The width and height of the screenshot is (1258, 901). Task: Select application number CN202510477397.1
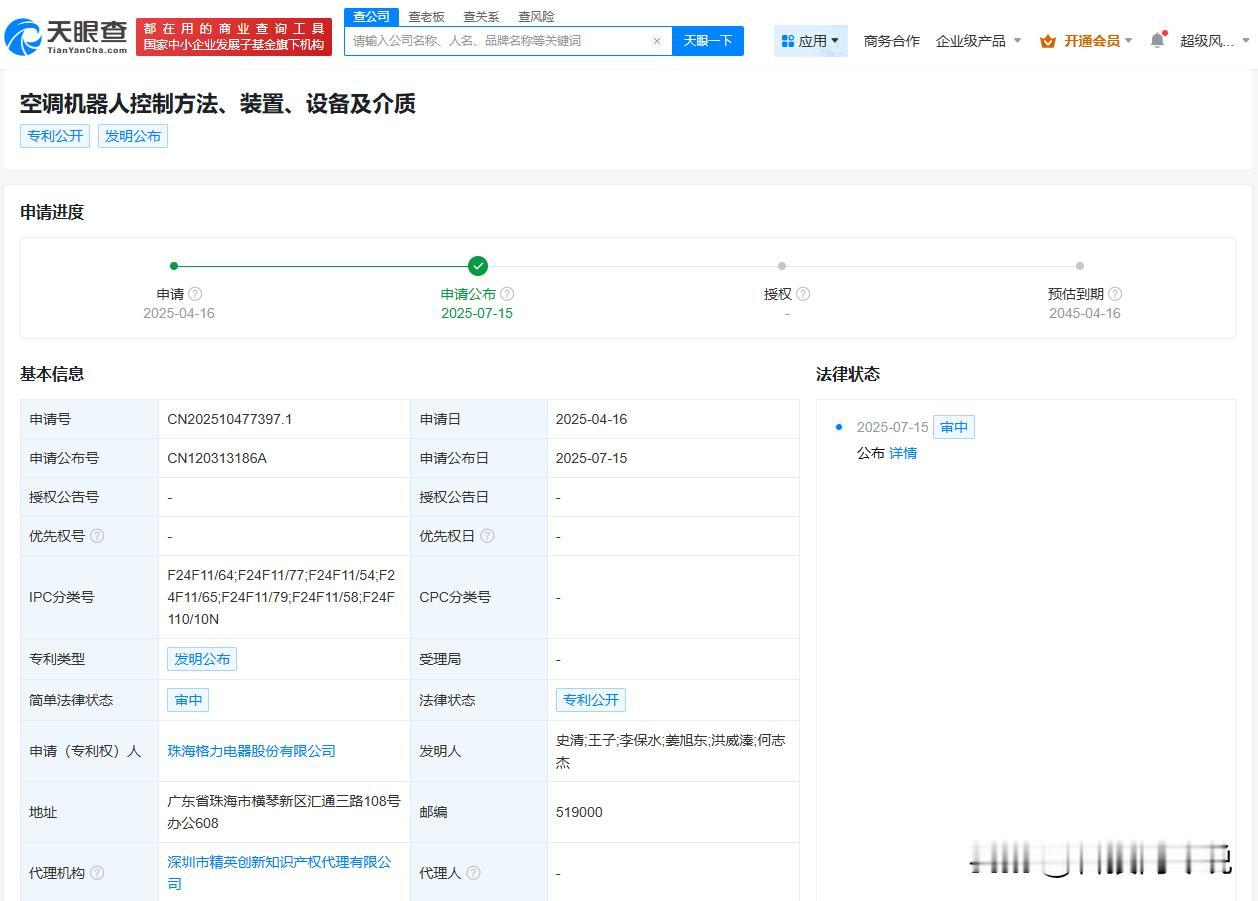[x=230, y=419]
